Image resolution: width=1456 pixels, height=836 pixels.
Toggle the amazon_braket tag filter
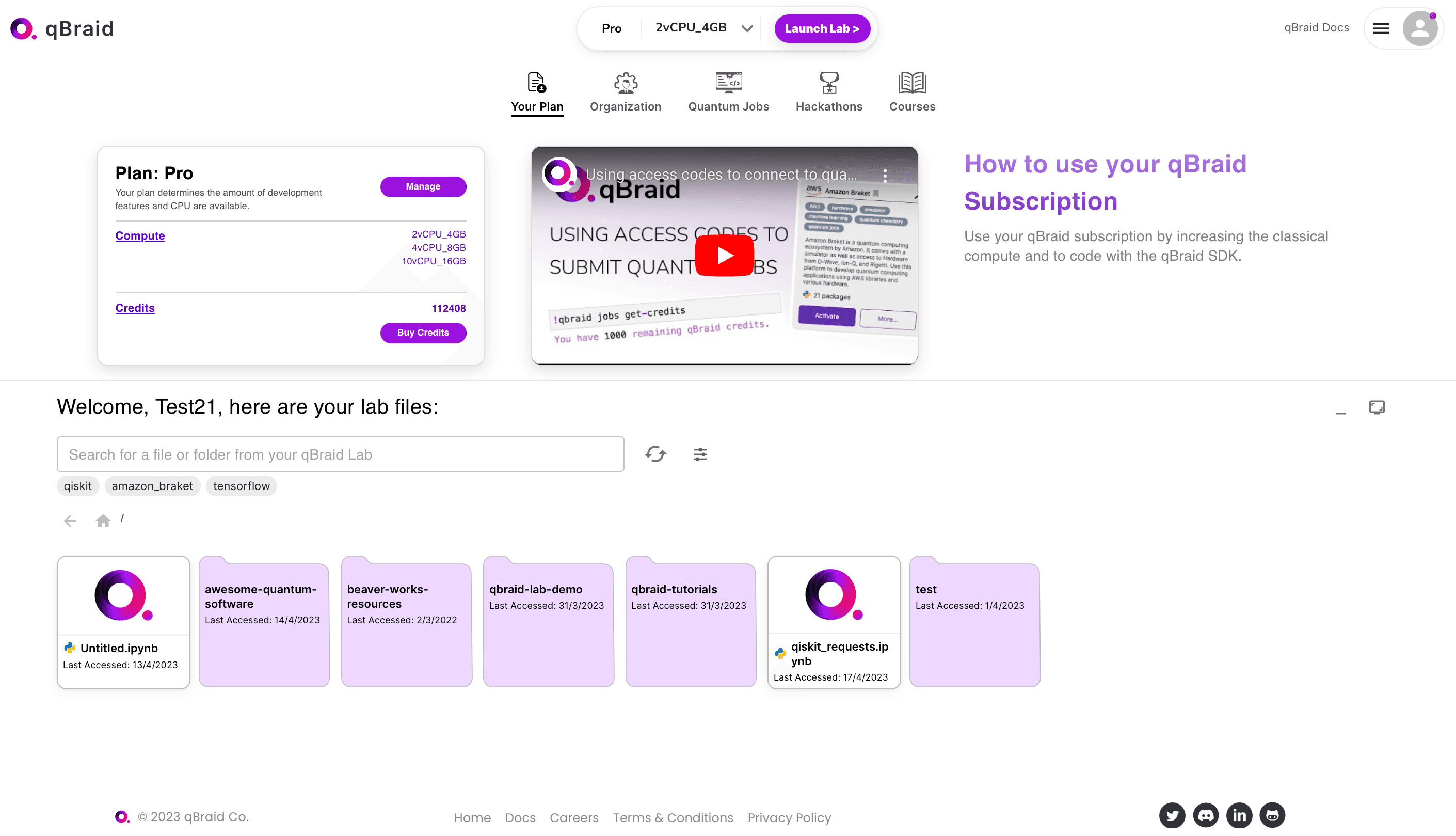click(152, 486)
